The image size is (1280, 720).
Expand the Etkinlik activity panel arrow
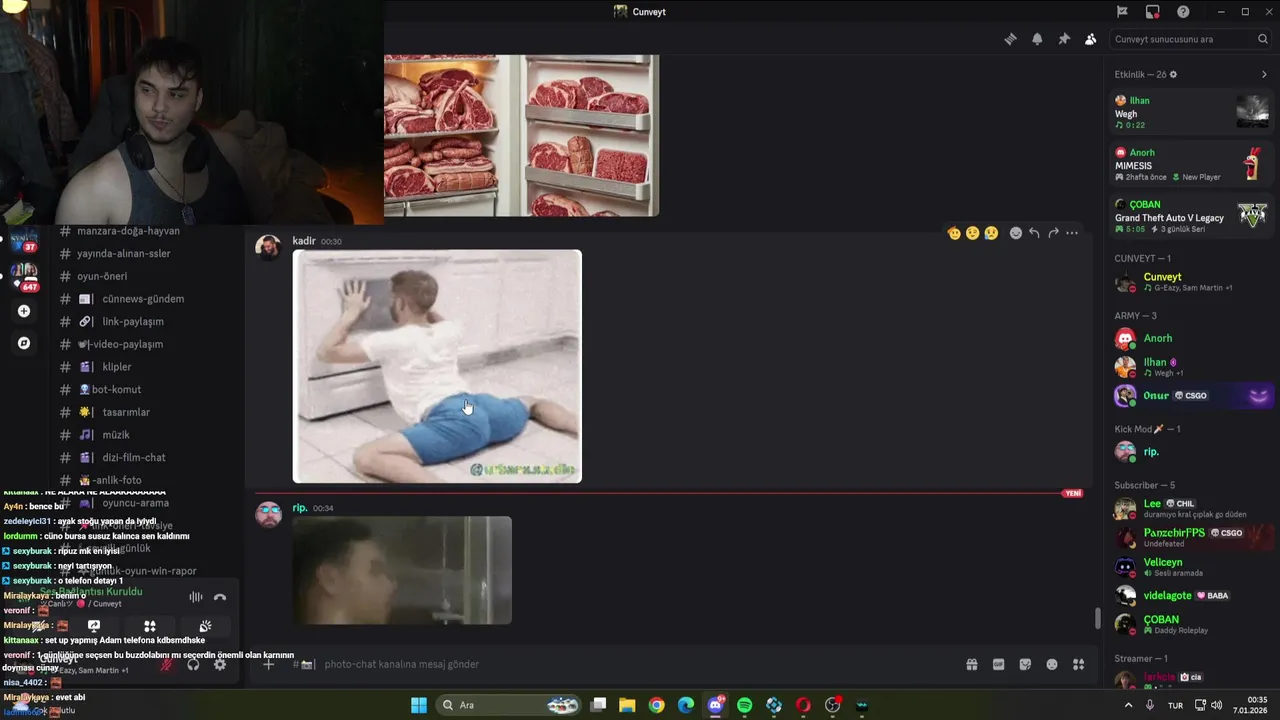[x=1264, y=74]
